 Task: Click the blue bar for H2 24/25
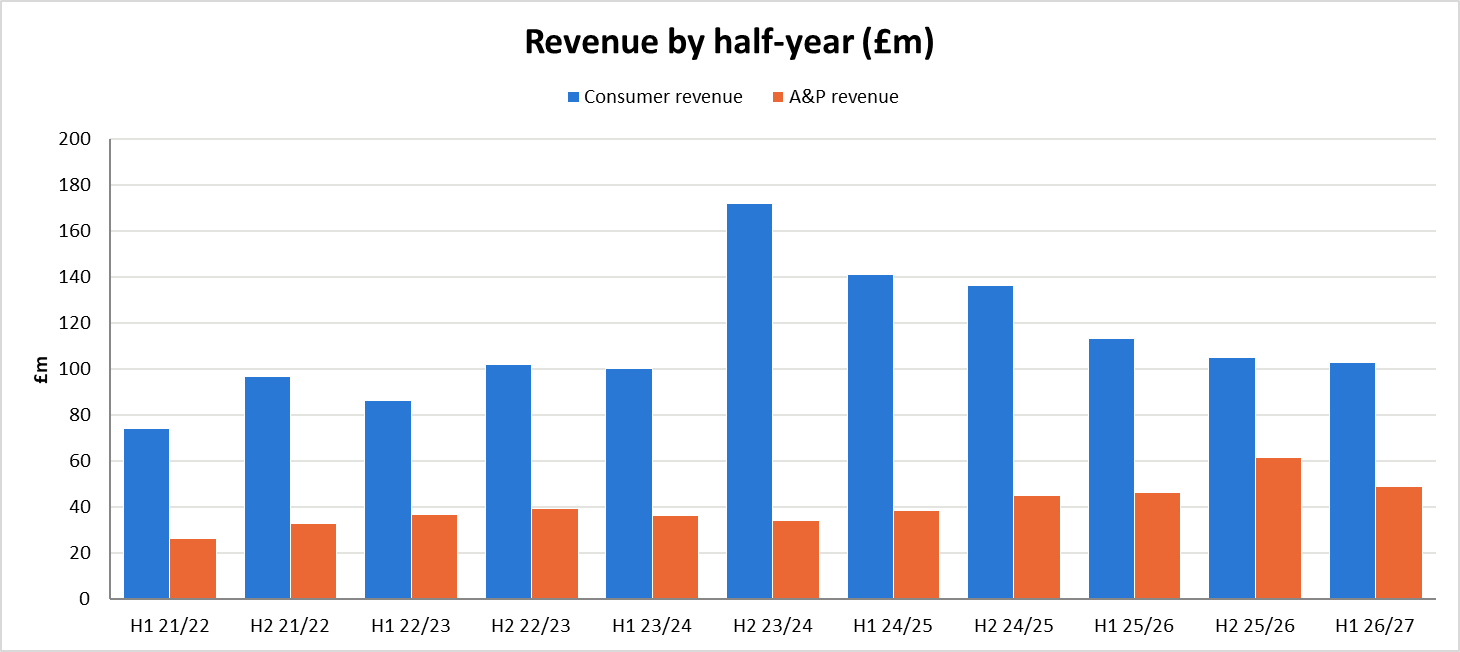(990, 442)
